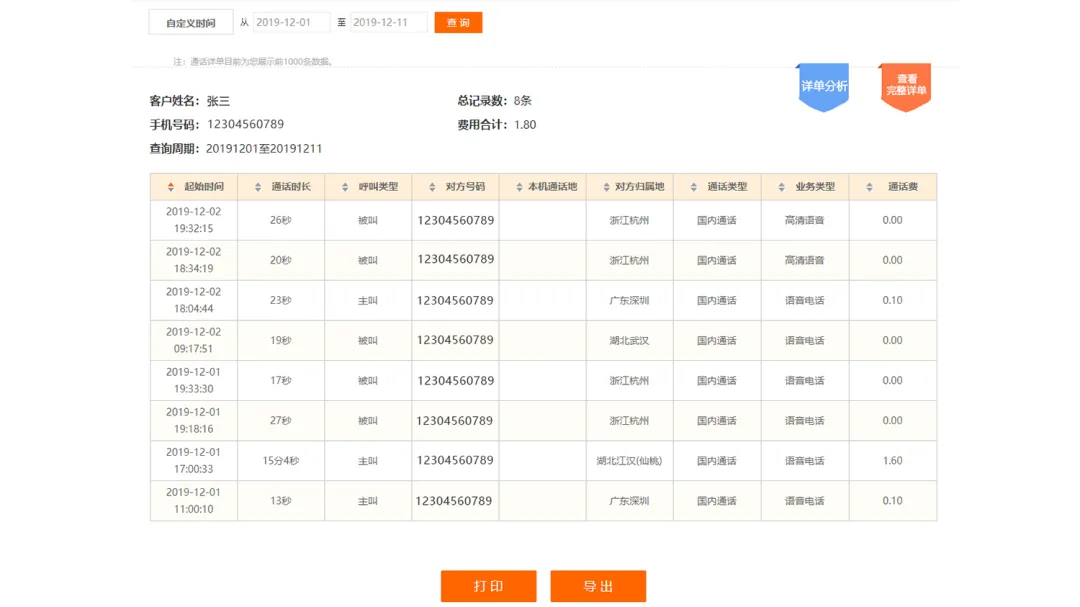1080x607 pixels.
Task: Click the 导出 export button
Action: [598, 586]
